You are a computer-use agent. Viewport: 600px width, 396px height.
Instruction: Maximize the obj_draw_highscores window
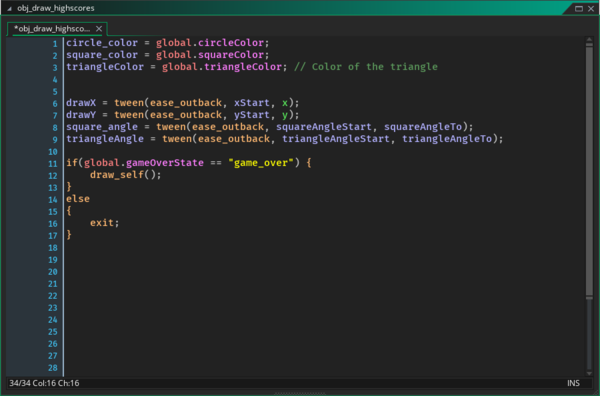[x=579, y=8]
